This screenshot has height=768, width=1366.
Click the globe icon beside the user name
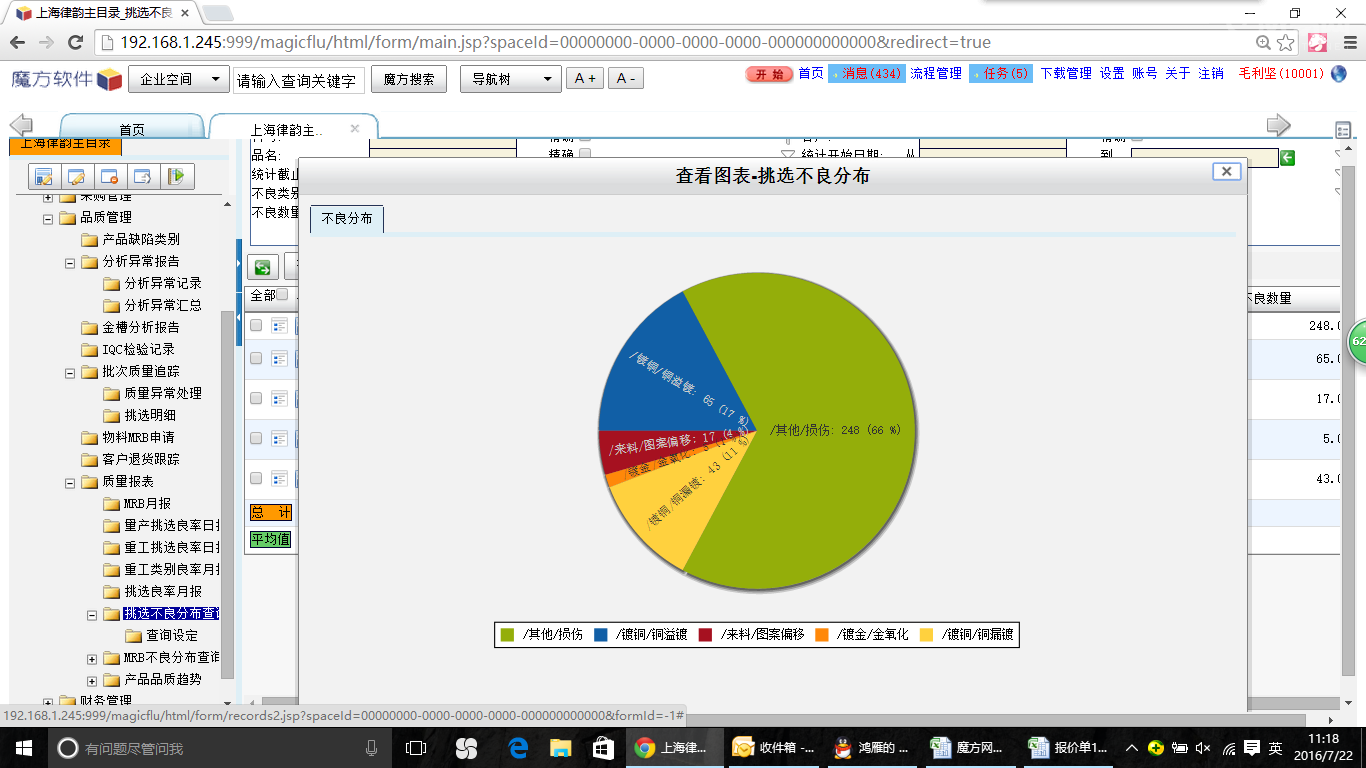tap(1338, 74)
